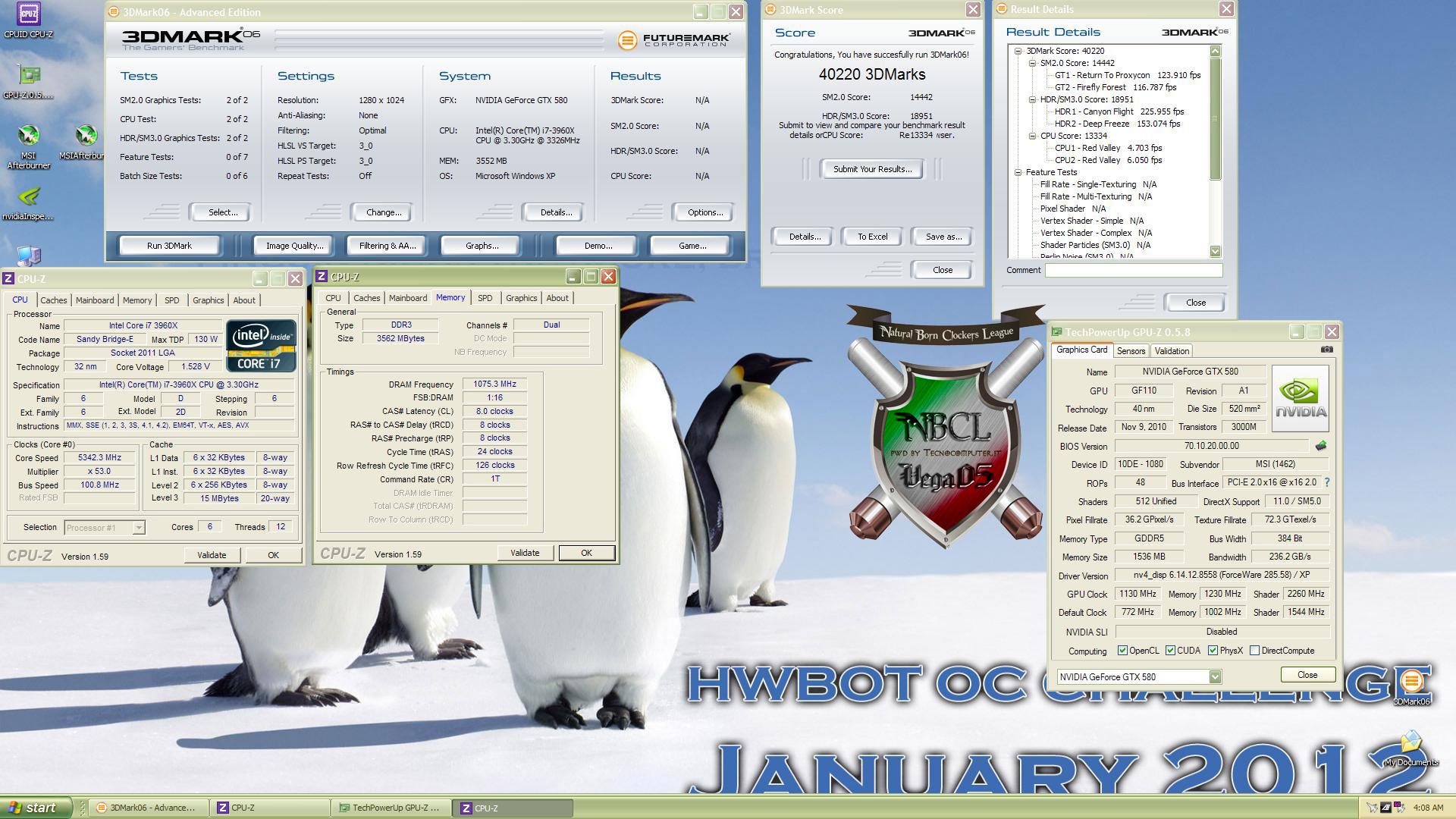Viewport: 1456px width, 819px height.
Task: Click the 3DMark06 window title icon
Action: 114,12
